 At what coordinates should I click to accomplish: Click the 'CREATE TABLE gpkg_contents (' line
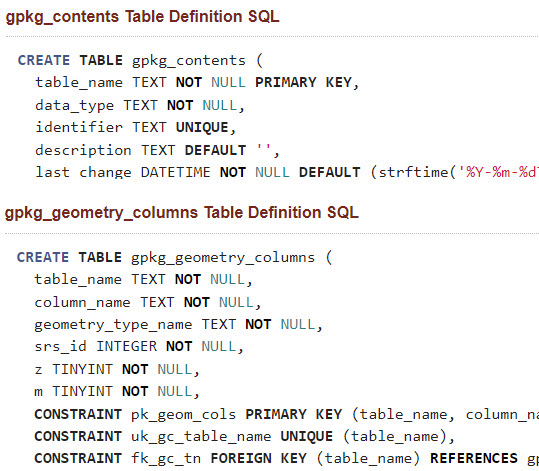140,61
